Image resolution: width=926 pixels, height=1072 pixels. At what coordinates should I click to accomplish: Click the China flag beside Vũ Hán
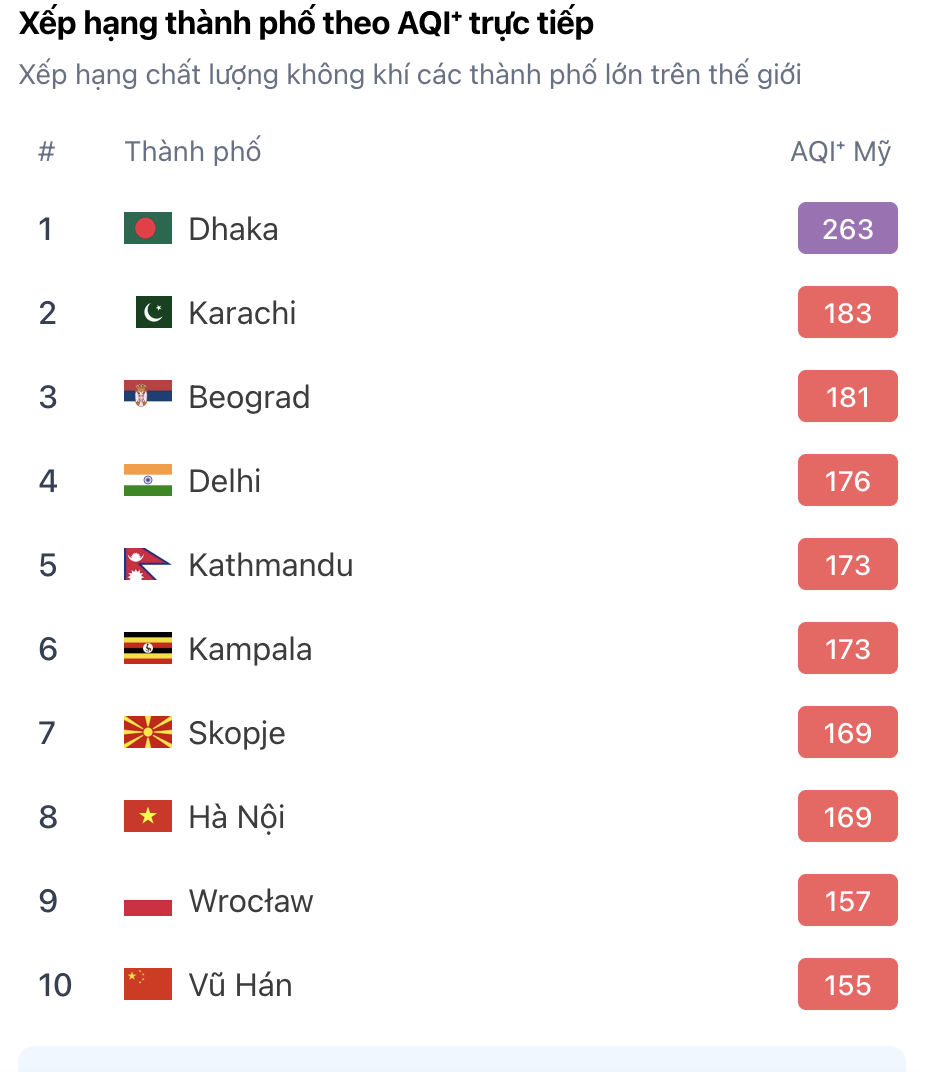pyautogui.click(x=148, y=985)
